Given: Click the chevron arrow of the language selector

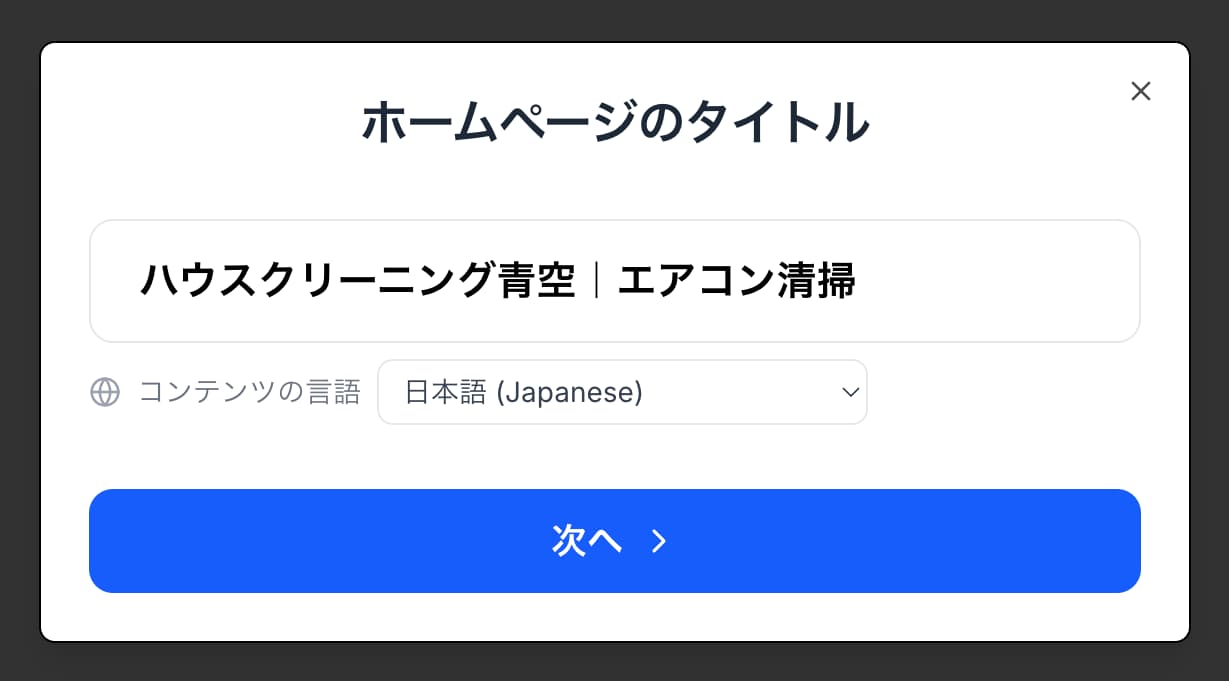Looking at the screenshot, I should [x=850, y=392].
